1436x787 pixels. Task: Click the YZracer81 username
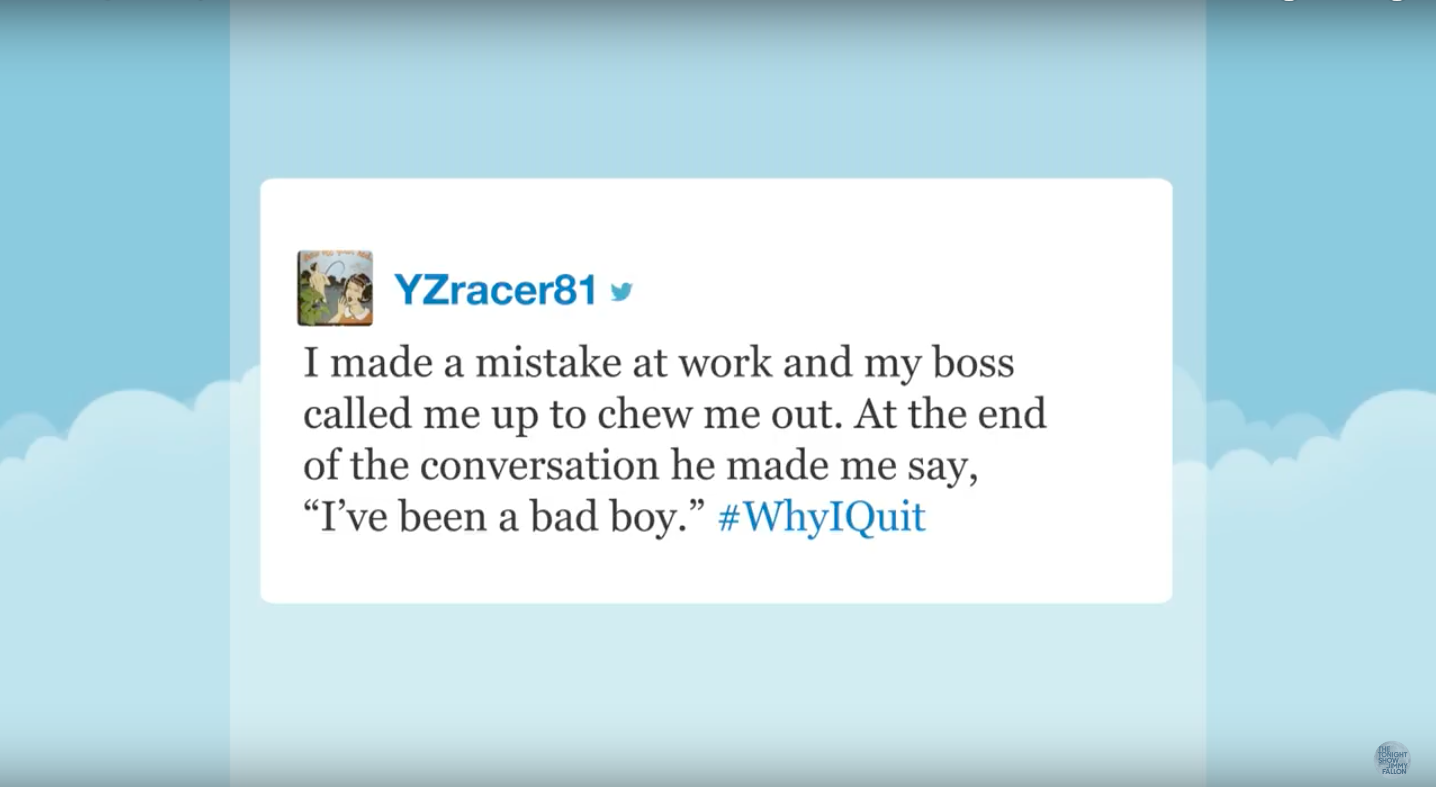tap(495, 290)
